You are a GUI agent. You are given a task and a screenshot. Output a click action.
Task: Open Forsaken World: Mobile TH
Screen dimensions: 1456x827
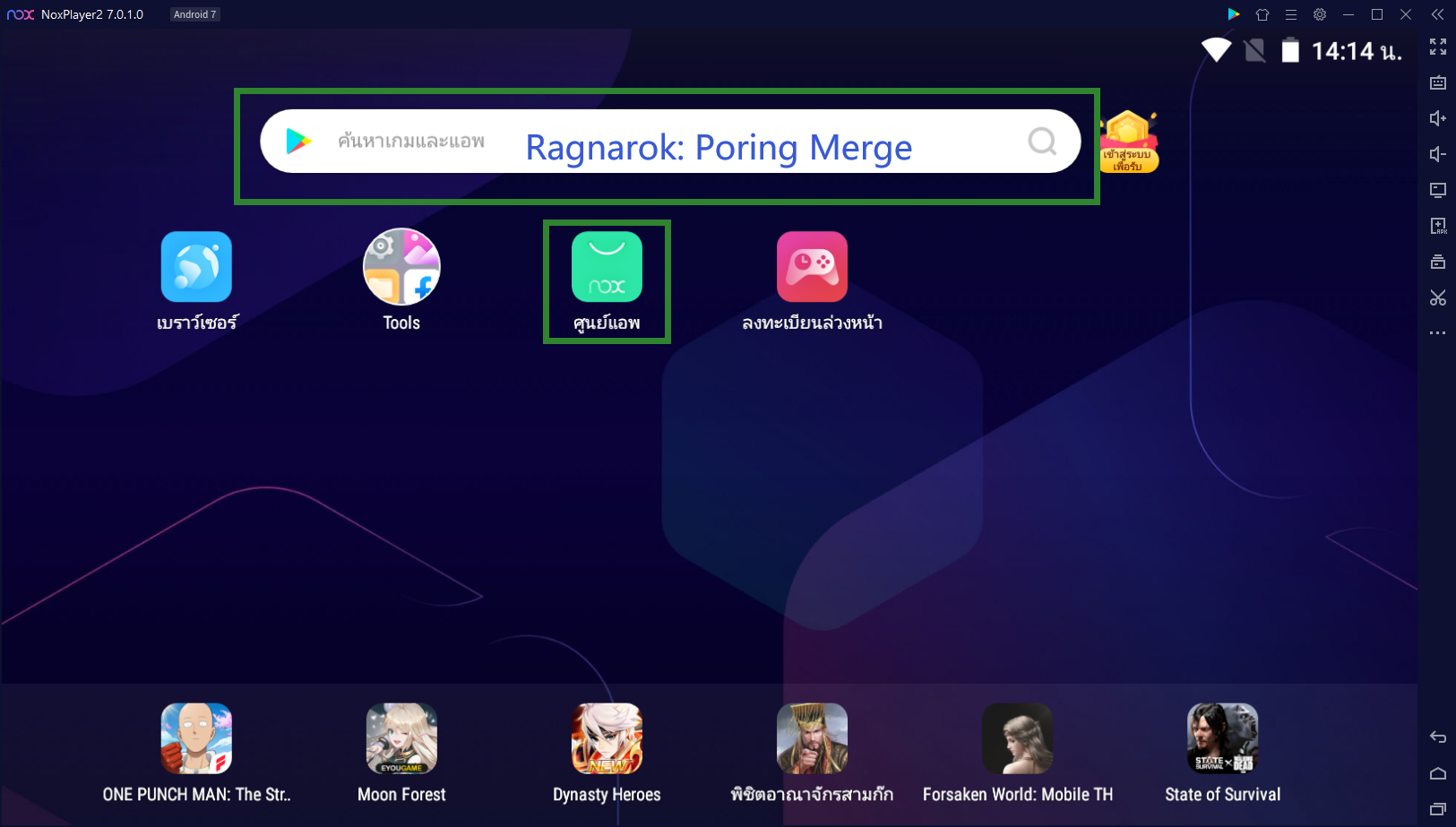(x=1017, y=738)
